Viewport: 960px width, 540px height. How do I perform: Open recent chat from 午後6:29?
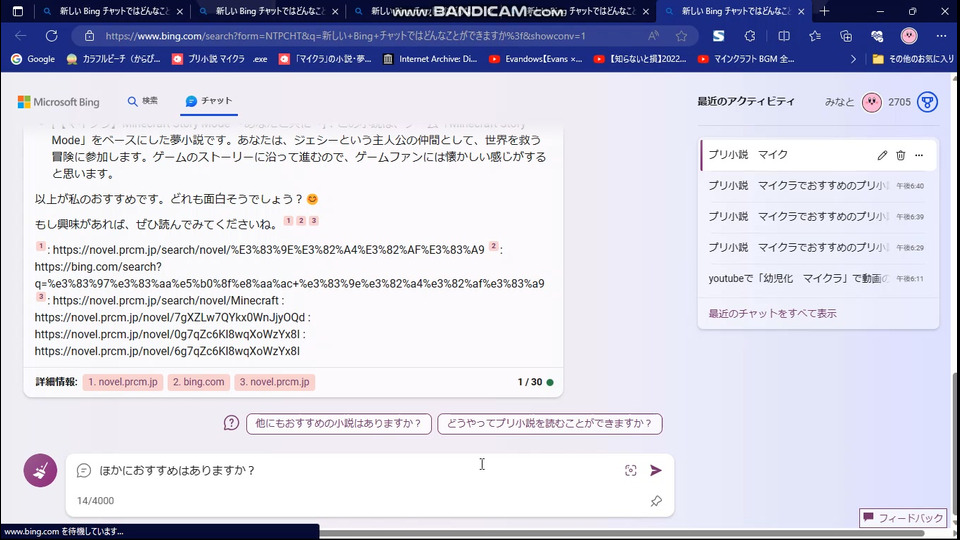coord(818,247)
